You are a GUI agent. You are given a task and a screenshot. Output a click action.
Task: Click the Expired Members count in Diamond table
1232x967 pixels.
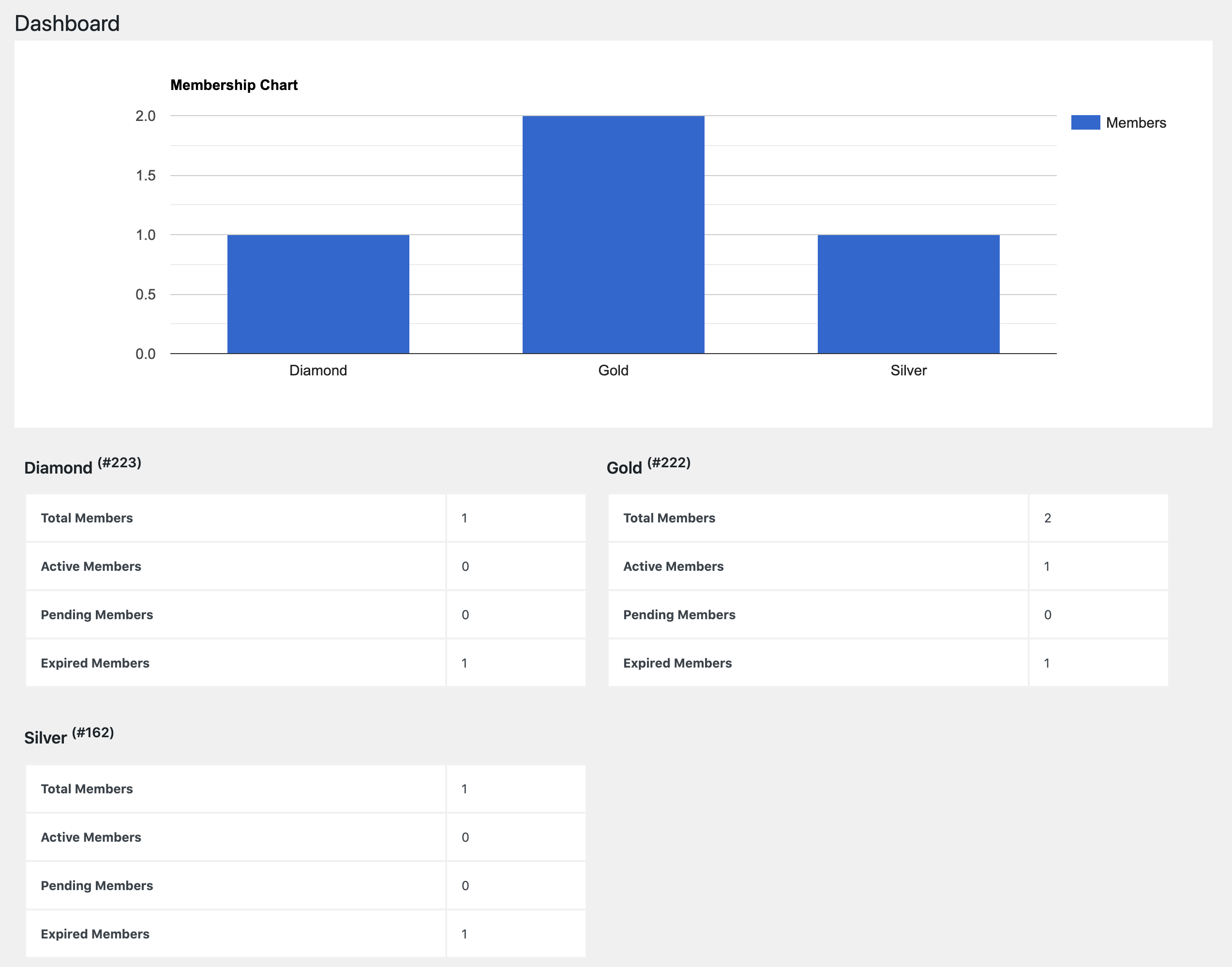coord(464,662)
